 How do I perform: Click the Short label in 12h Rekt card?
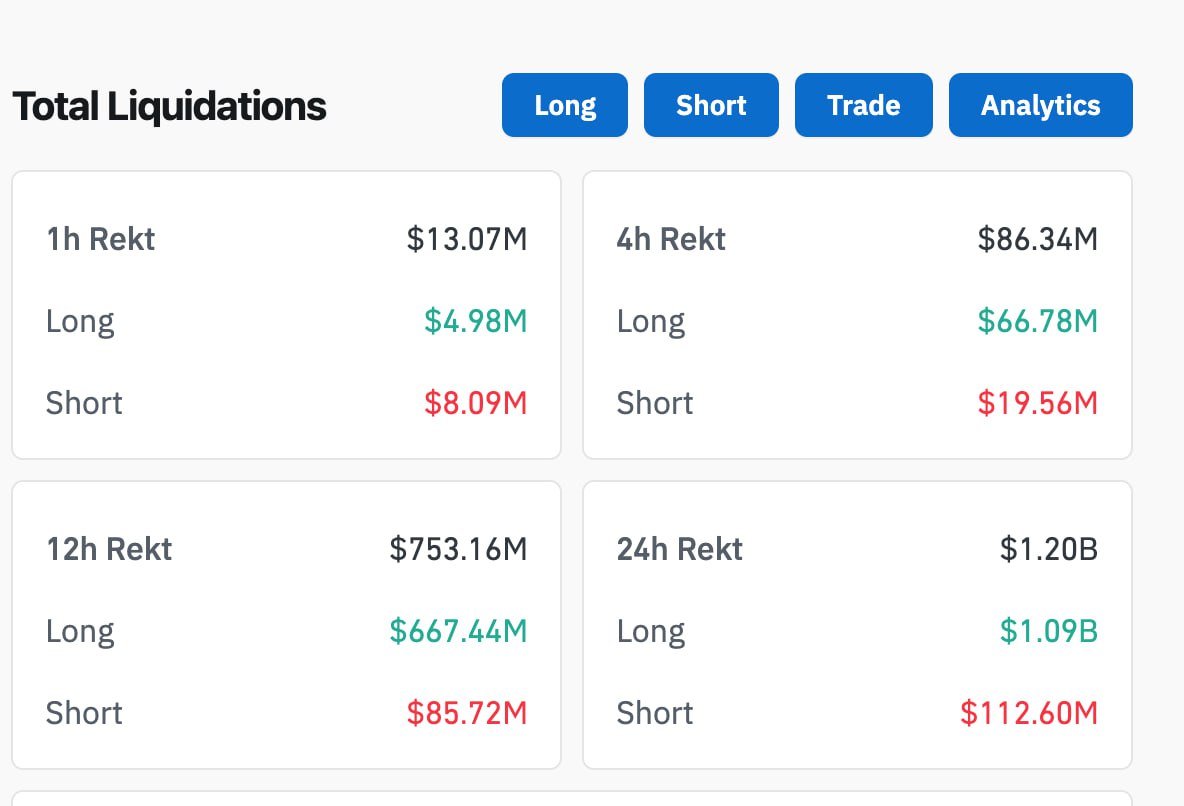click(84, 712)
